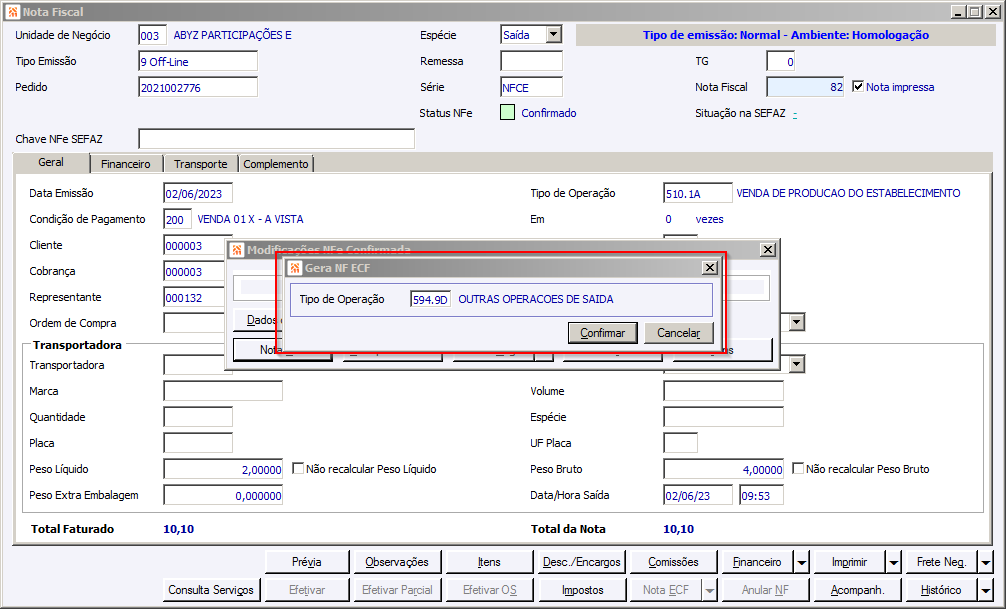Enable Não recalcular Peso Líquido checkbox
Viewport: 1006px width, 609px height.
[x=298, y=469]
